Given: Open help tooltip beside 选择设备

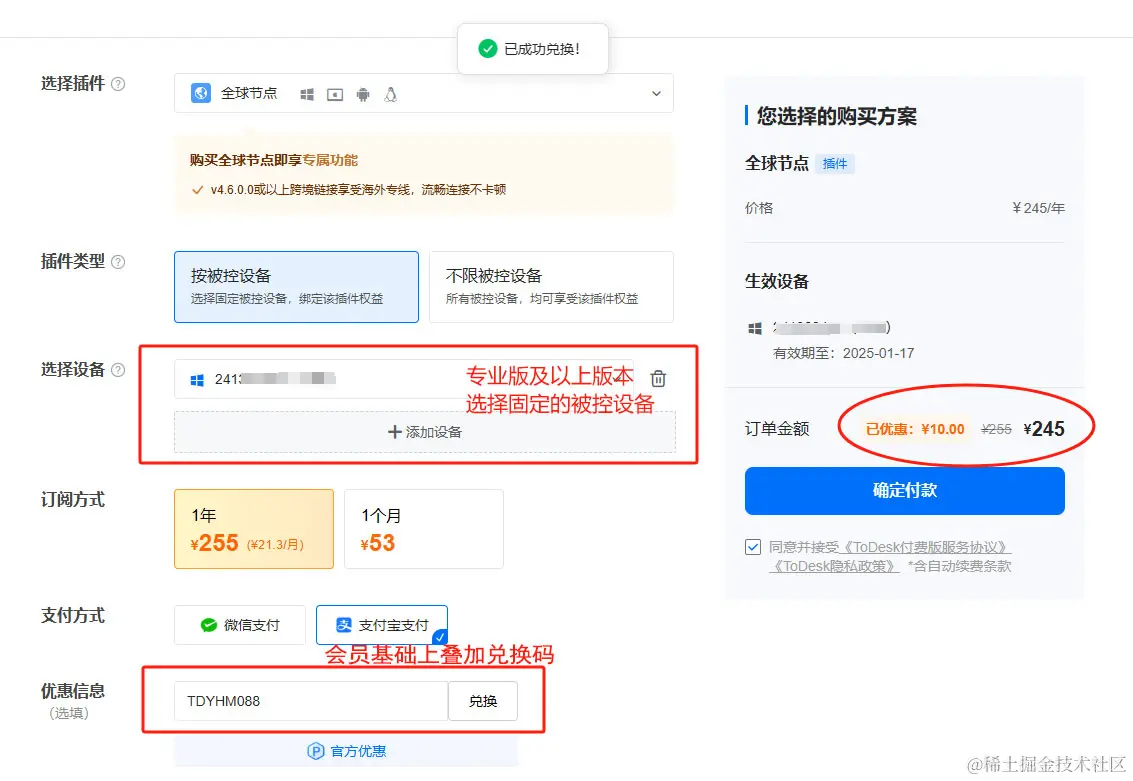Looking at the screenshot, I should coord(118,370).
